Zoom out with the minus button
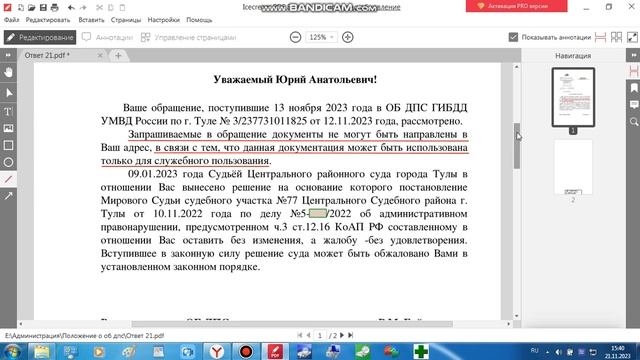640x360 pixels. [x=295, y=37]
